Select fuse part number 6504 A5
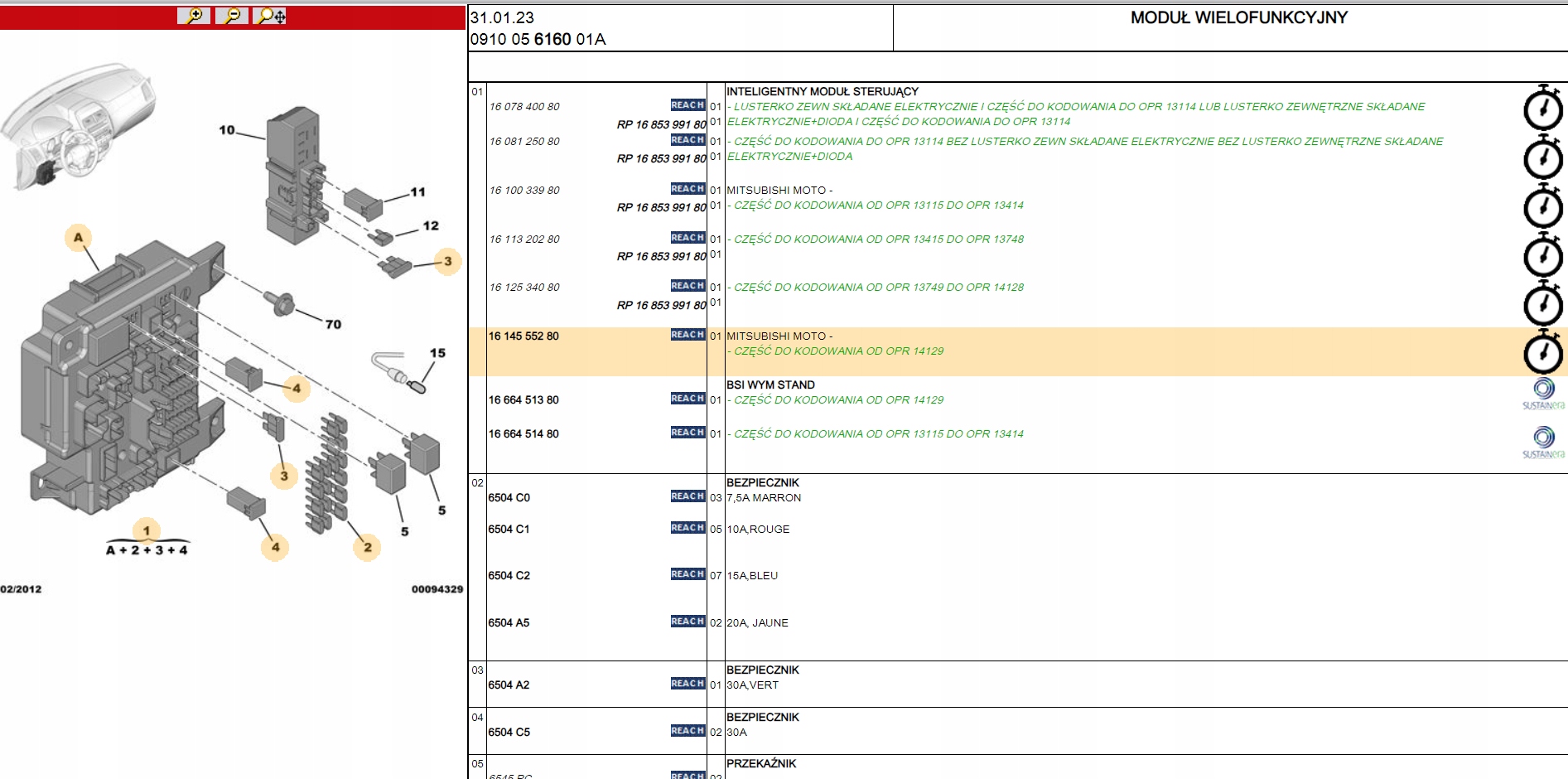1568x779 pixels. [x=509, y=623]
